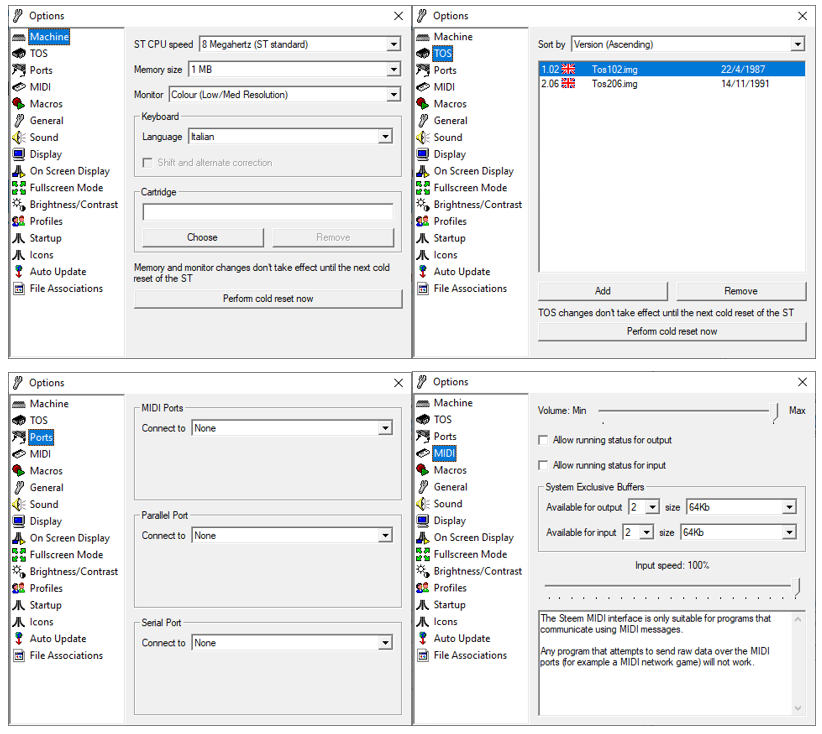Click Machine icon in top-left Options window

[x=19, y=37]
